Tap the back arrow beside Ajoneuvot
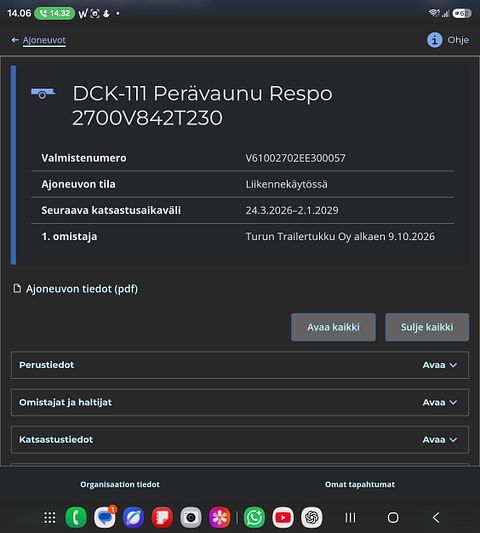 point(15,40)
